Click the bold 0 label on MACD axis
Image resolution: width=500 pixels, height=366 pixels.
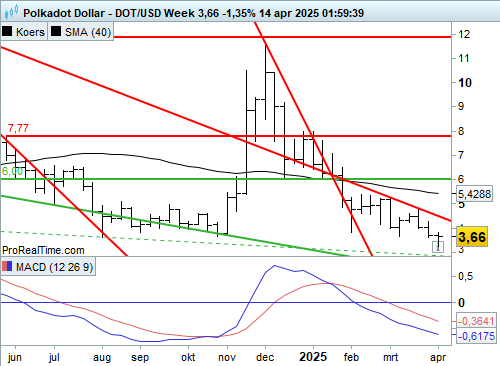coord(461,303)
